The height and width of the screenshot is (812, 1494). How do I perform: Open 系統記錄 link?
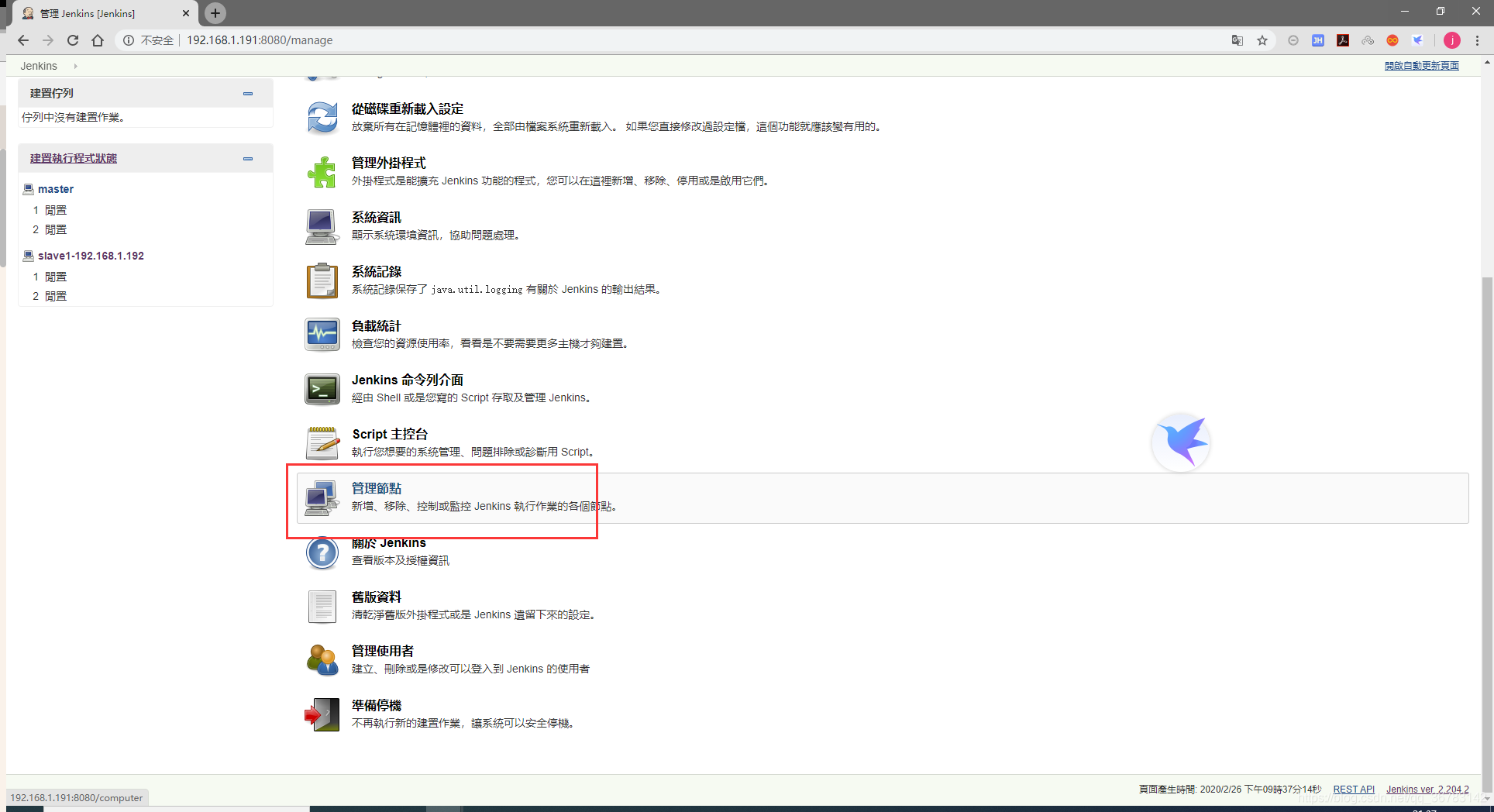[x=377, y=272]
